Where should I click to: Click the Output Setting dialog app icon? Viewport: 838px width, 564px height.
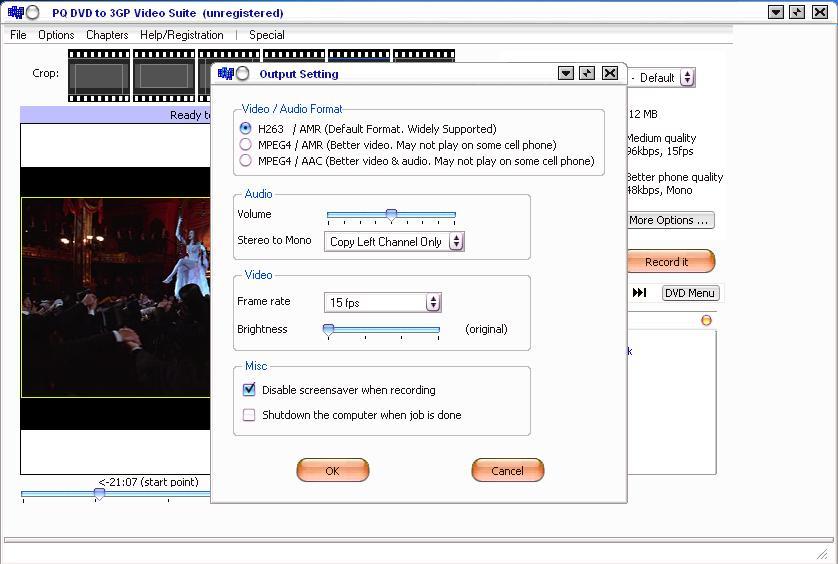coord(226,73)
